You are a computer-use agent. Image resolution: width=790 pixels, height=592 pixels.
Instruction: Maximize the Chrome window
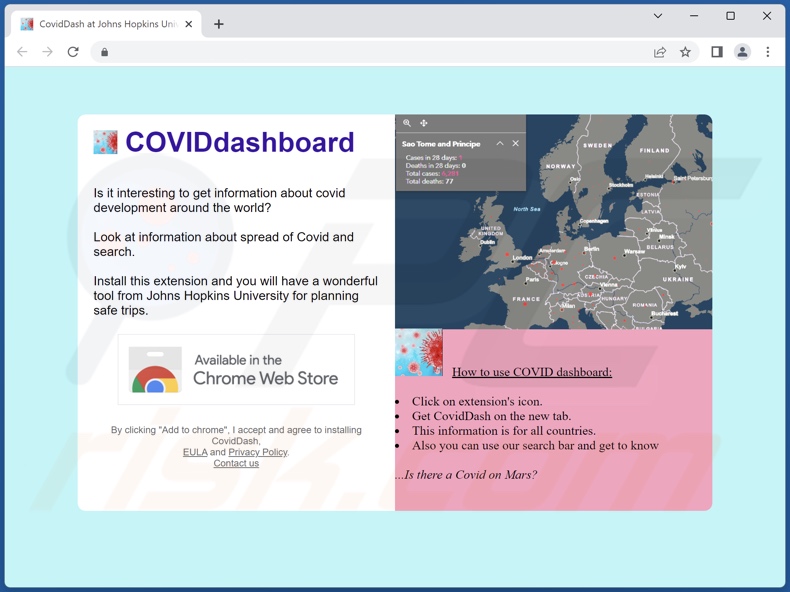(x=730, y=16)
